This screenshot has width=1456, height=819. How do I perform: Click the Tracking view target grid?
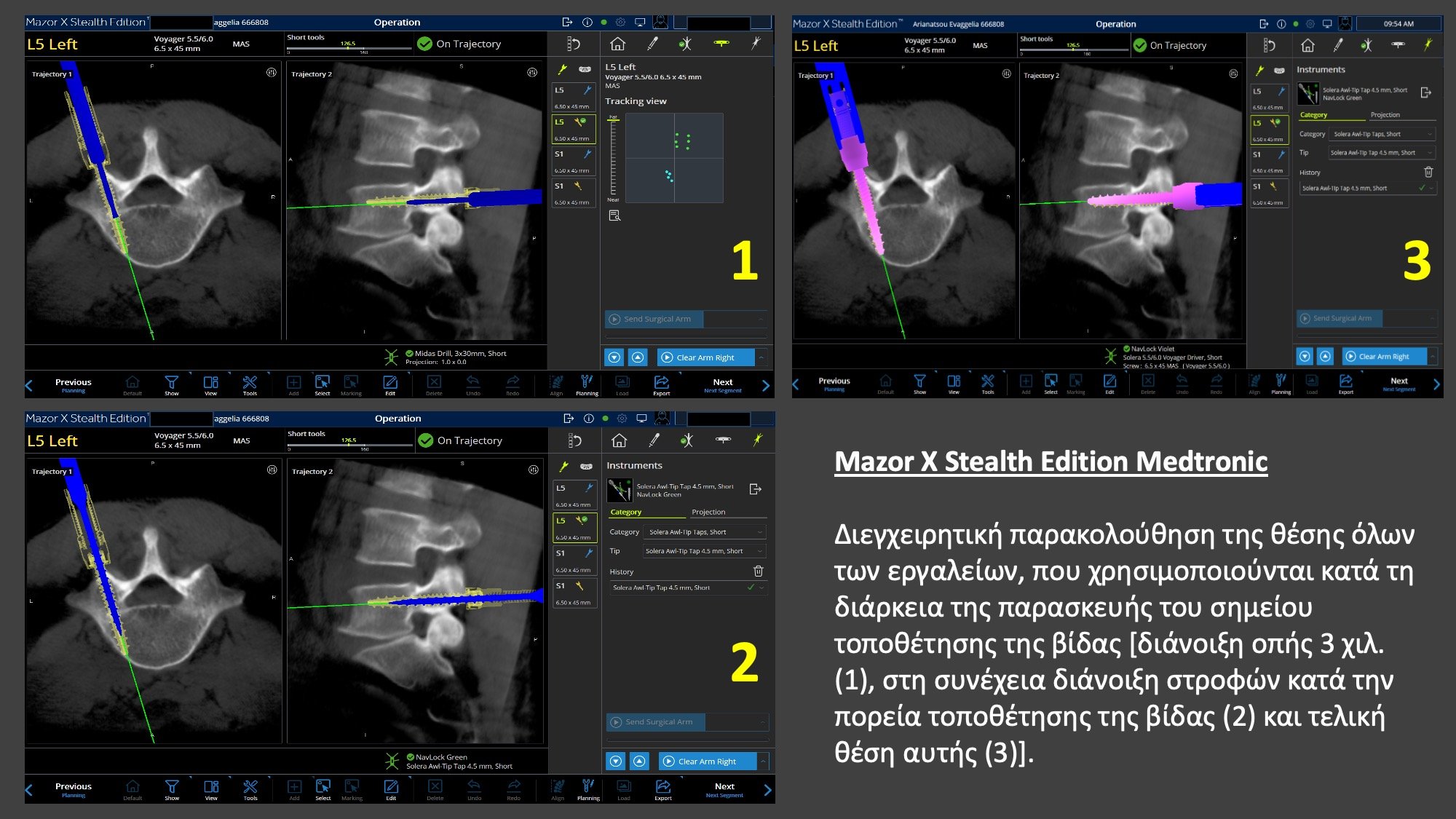[x=674, y=158]
